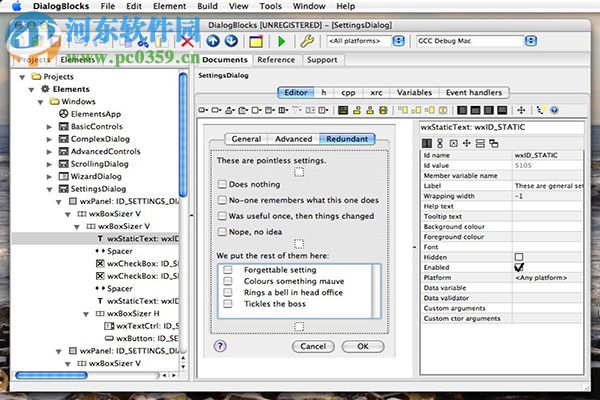Click the project tree vertical scrollbar thumb
This screenshot has height=400, width=600.
183,135
